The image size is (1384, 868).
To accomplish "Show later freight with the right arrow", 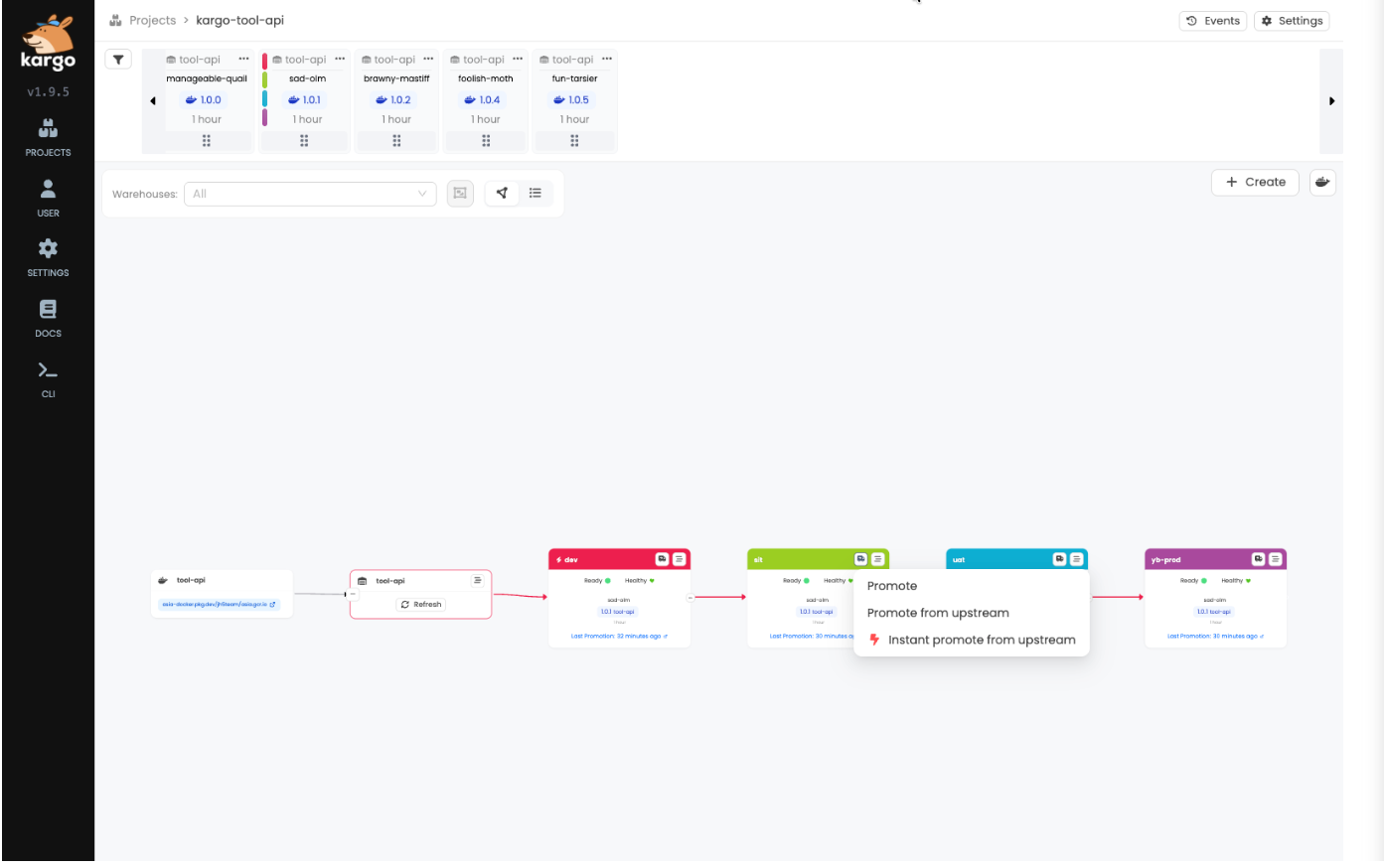I will [1331, 100].
